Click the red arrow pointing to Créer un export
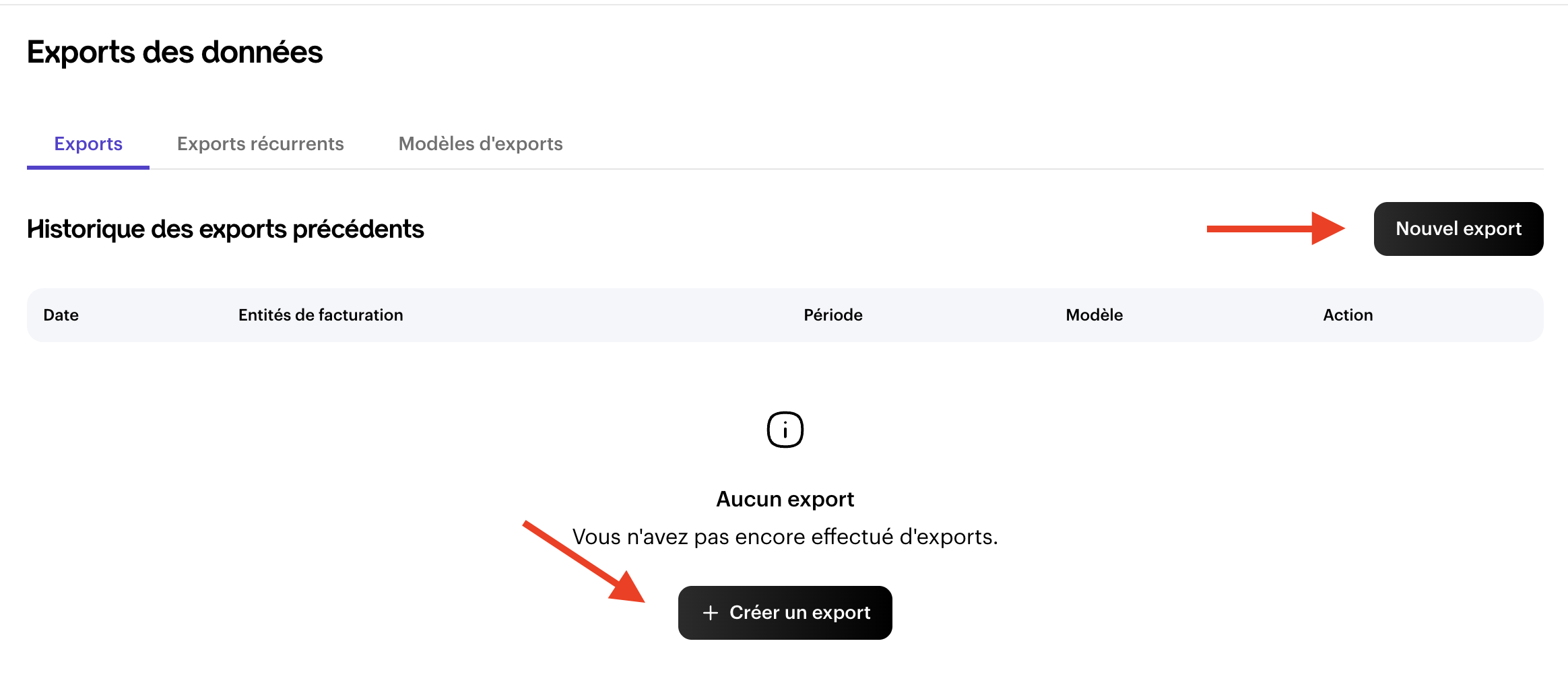Viewport: 1568px width, 695px height. [585, 562]
